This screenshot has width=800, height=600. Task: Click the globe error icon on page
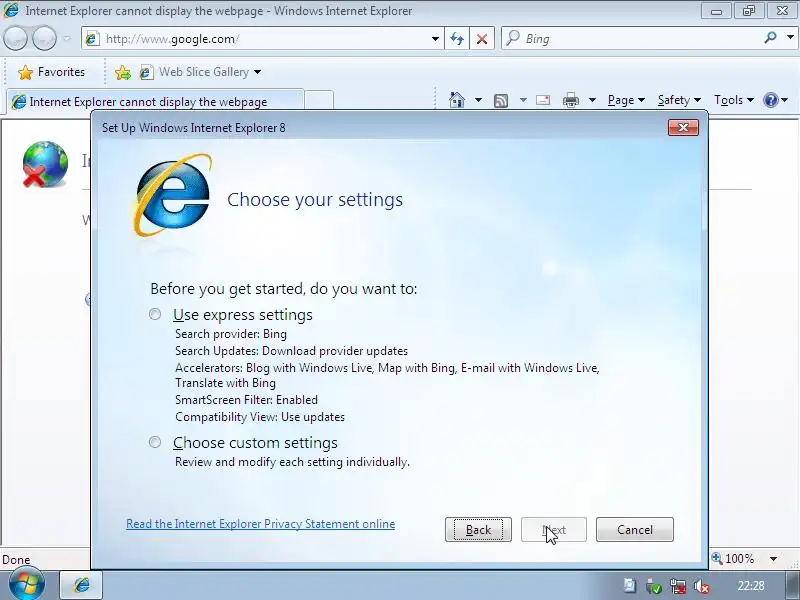pyautogui.click(x=45, y=164)
